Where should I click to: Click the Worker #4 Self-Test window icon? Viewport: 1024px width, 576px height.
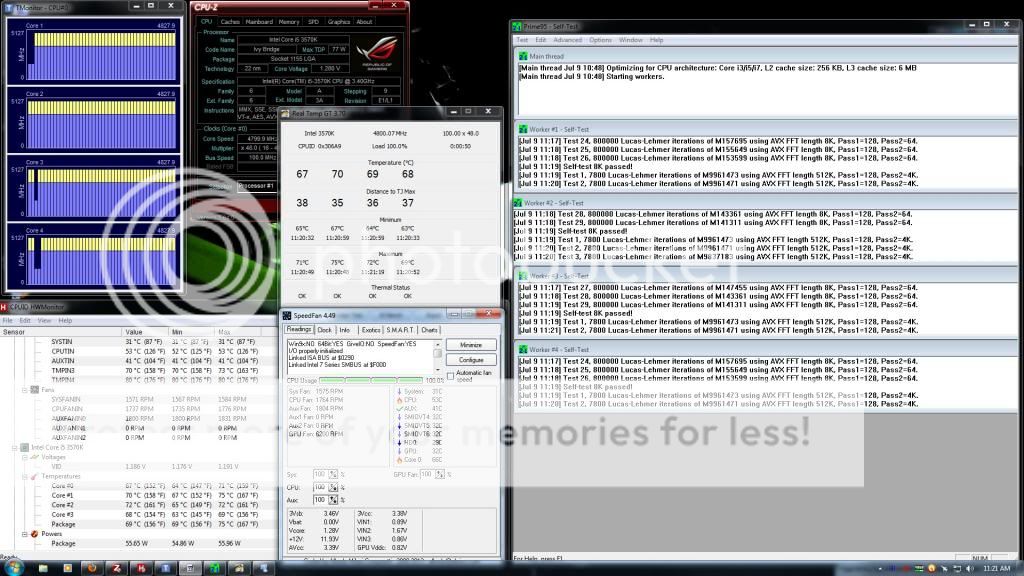523,349
